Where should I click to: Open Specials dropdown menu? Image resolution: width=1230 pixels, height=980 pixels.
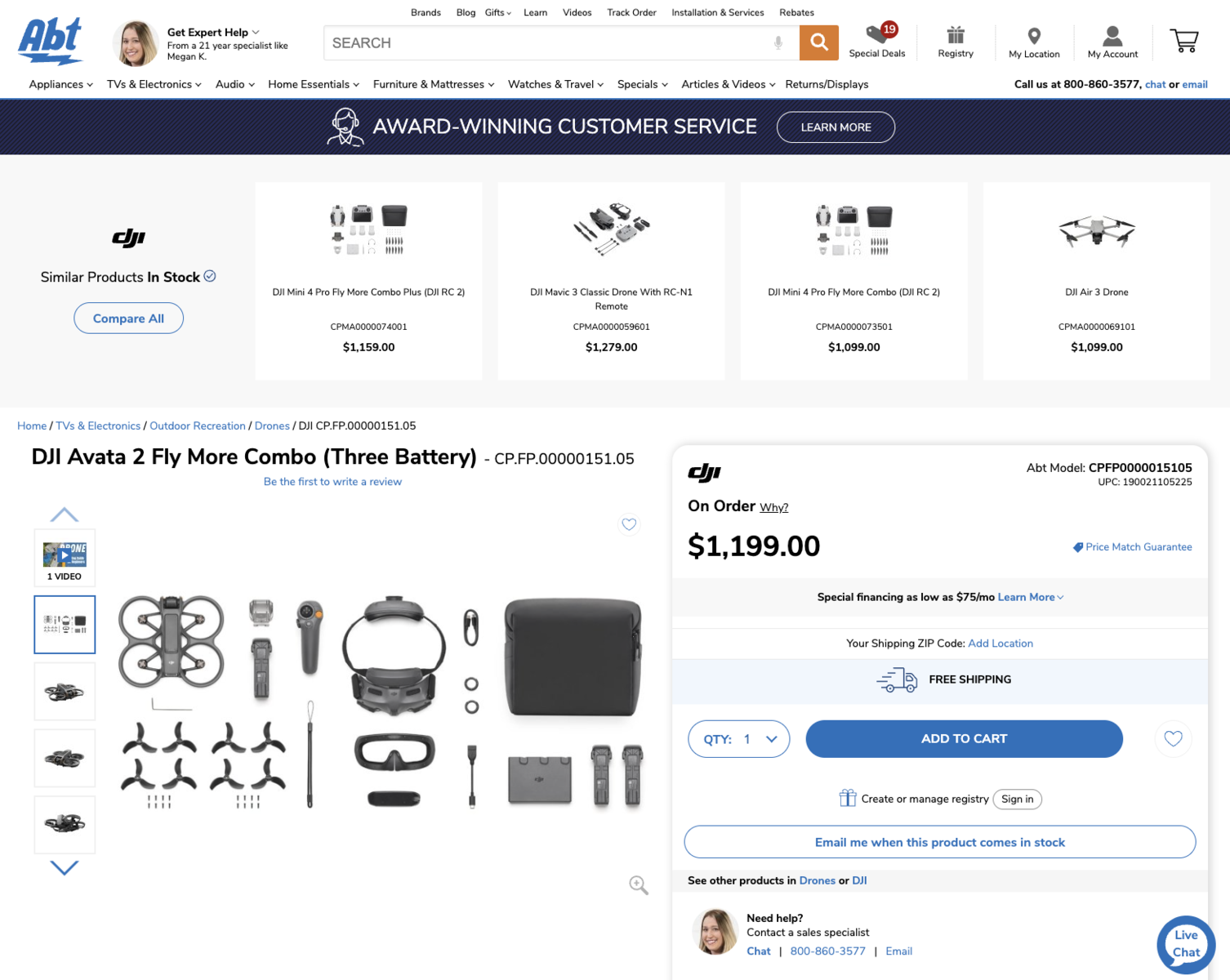643,84
